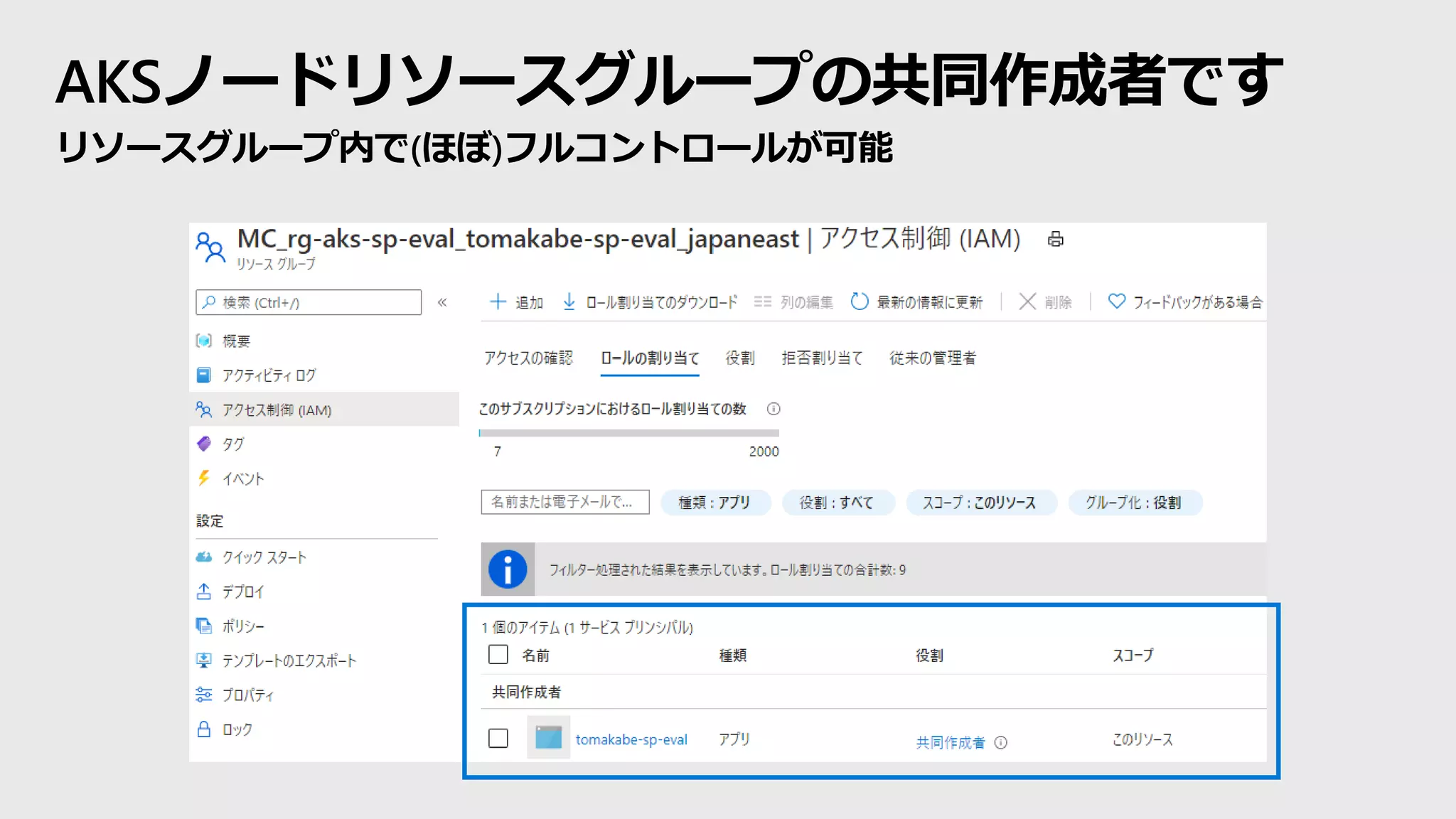Select アクセス制御 (IAM) in the sidebar
Viewport: 1456px width, 819px height.
(x=324, y=409)
